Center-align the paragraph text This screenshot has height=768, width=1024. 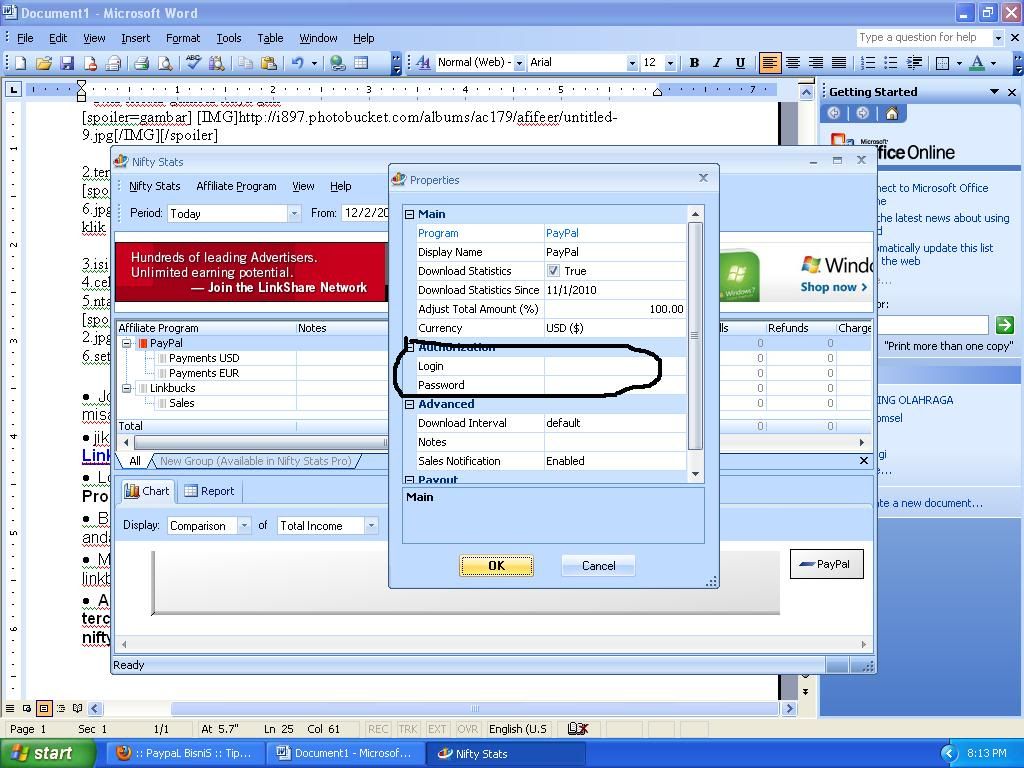click(x=793, y=63)
